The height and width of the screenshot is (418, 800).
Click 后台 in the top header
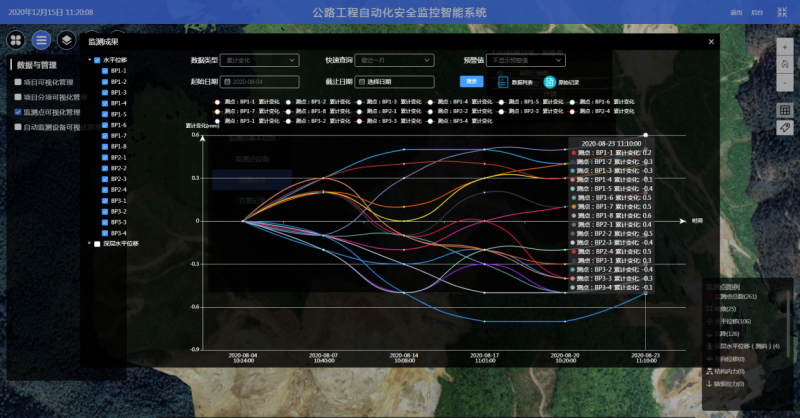tap(757, 12)
